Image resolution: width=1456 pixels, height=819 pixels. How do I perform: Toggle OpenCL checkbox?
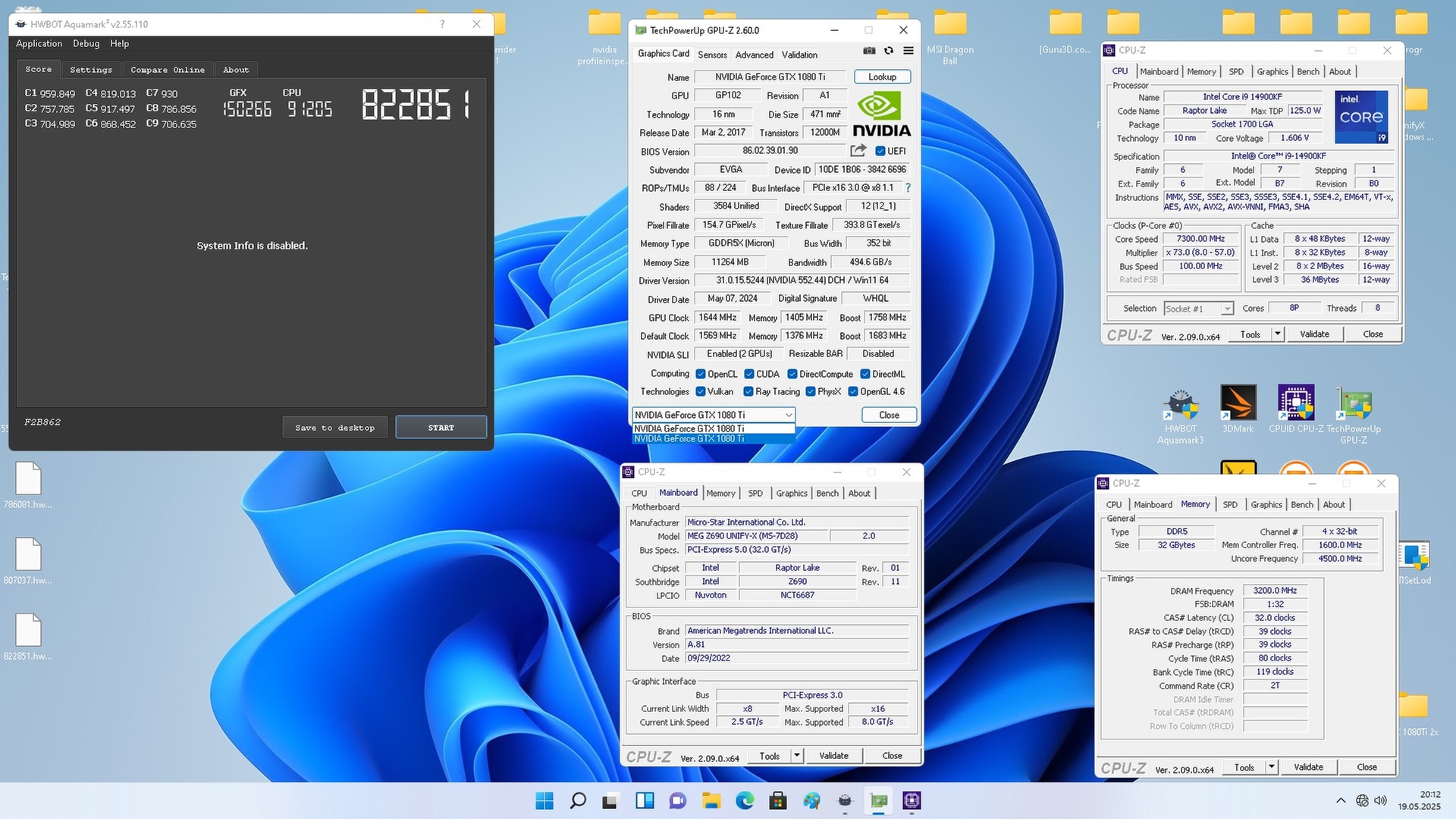pos(701,374)
